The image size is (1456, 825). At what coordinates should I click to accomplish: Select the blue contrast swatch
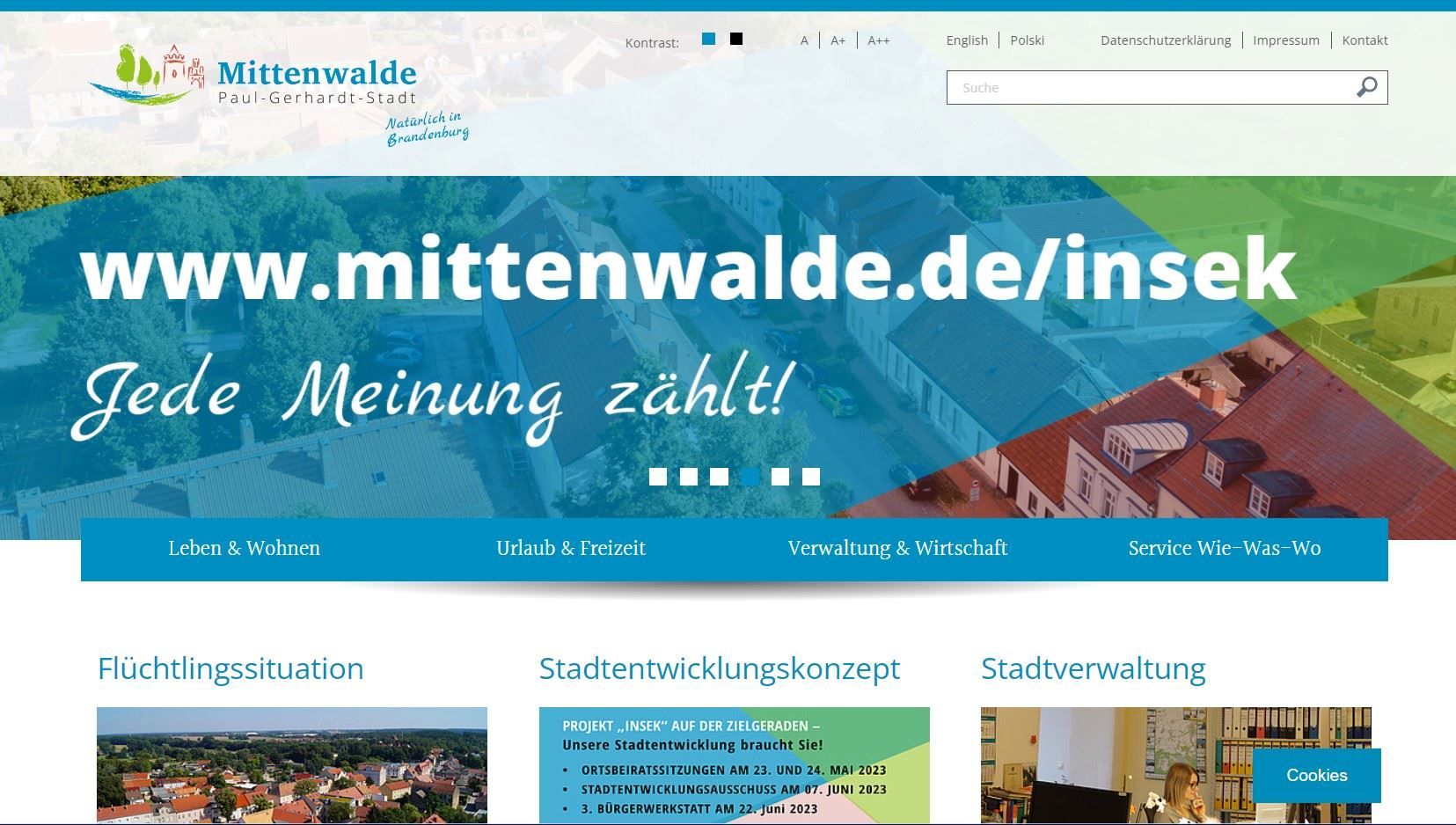(x=708, y=39)
